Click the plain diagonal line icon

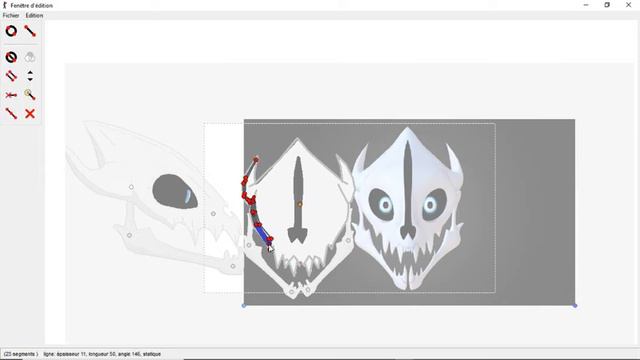[11, 113]
